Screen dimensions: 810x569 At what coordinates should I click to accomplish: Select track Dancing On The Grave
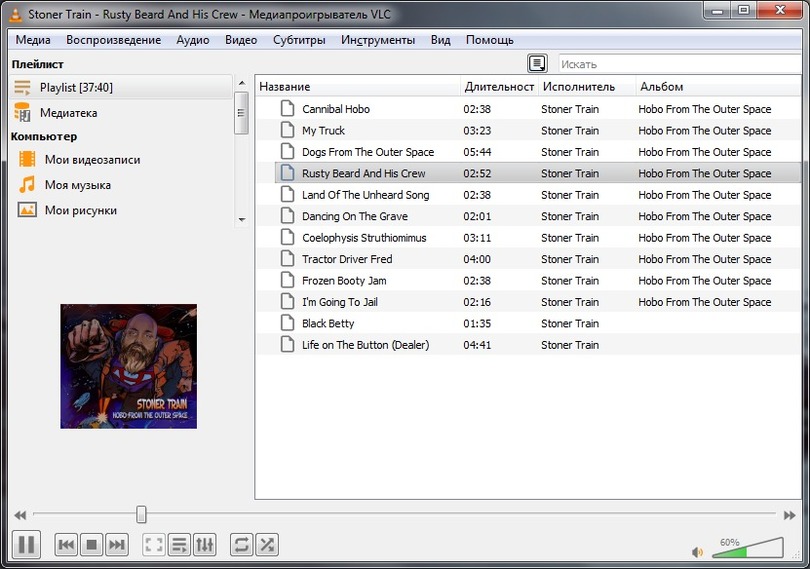(x=355, y=217)
